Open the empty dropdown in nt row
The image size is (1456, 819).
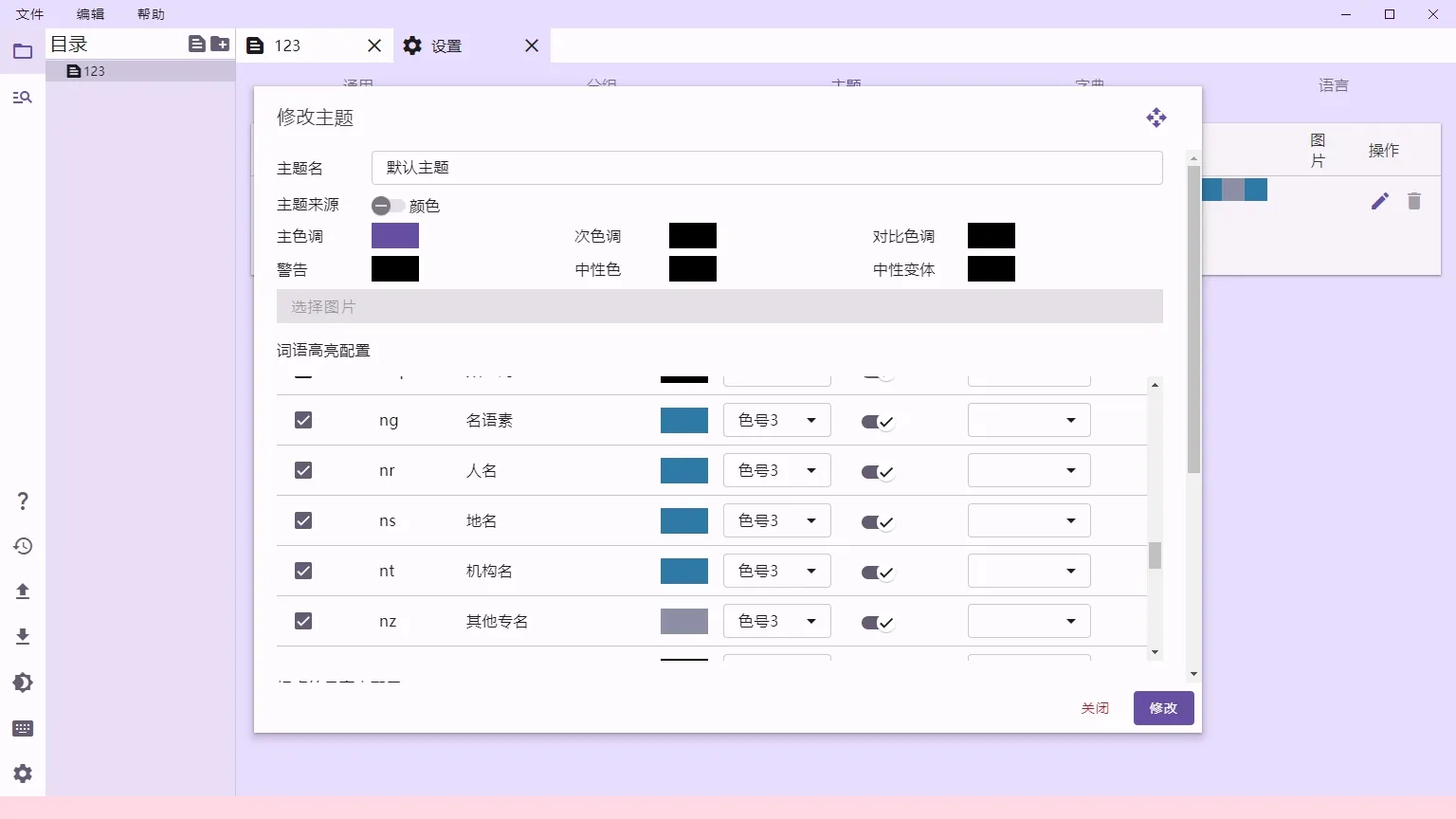[x=1029, y=571]
